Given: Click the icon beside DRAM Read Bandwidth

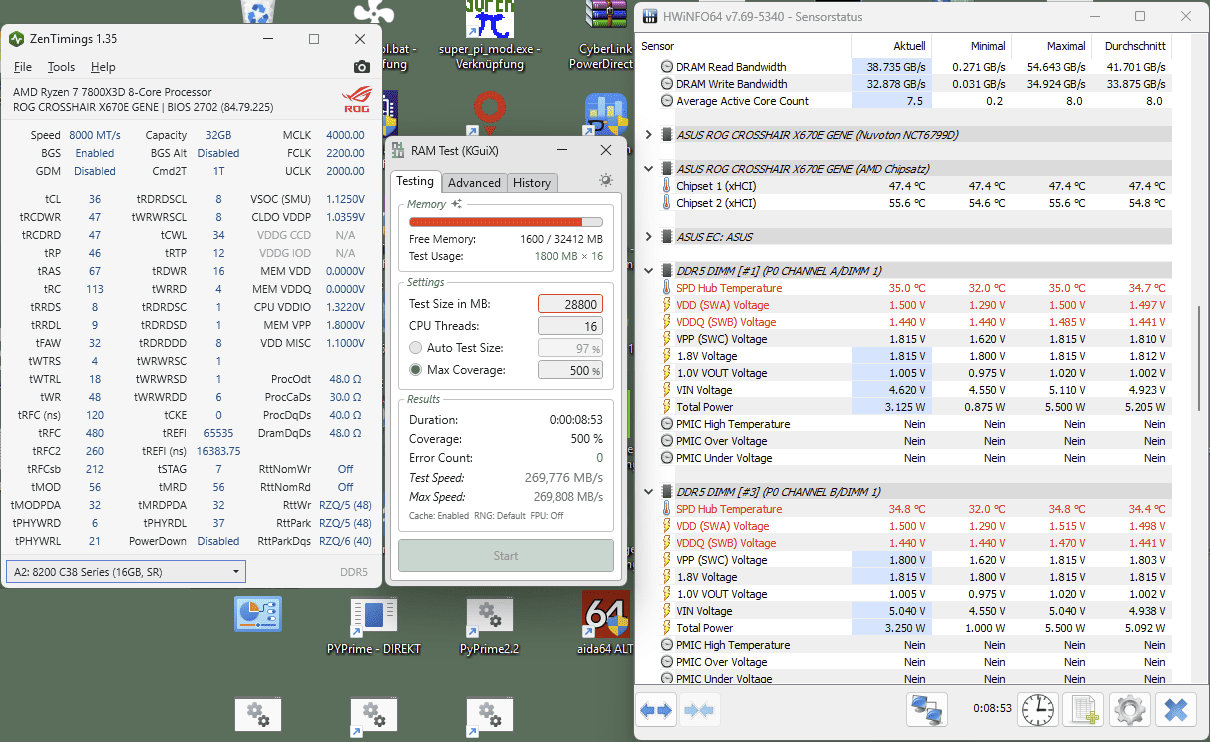Looking at the screenshot, I should pos(667,67).
